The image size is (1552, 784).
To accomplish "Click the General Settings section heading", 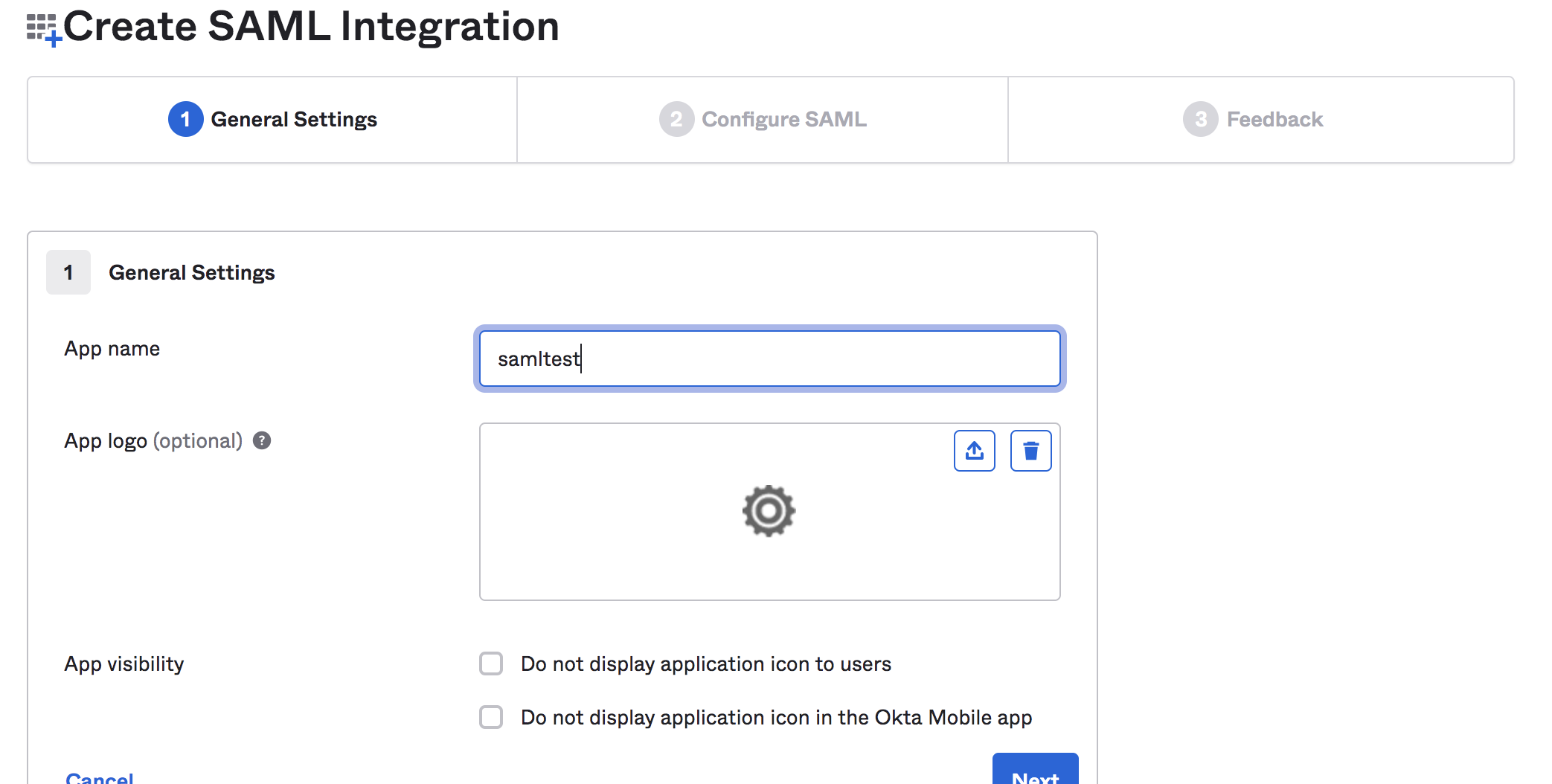I will click(x=192, y=272).
